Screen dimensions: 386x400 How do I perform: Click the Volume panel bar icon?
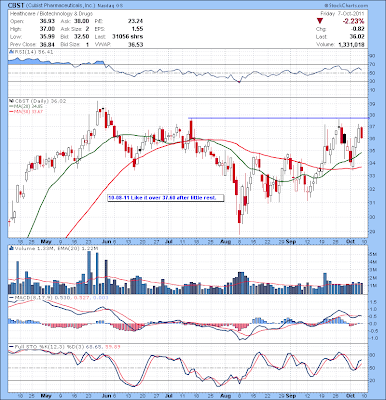coord(12,248)
